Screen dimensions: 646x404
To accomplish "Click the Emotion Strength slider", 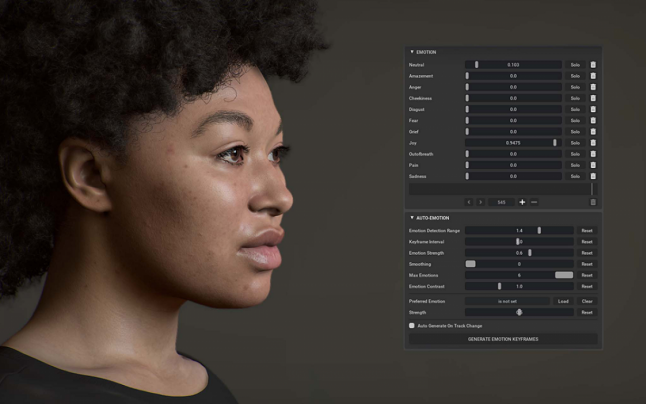I will [519, 252].
